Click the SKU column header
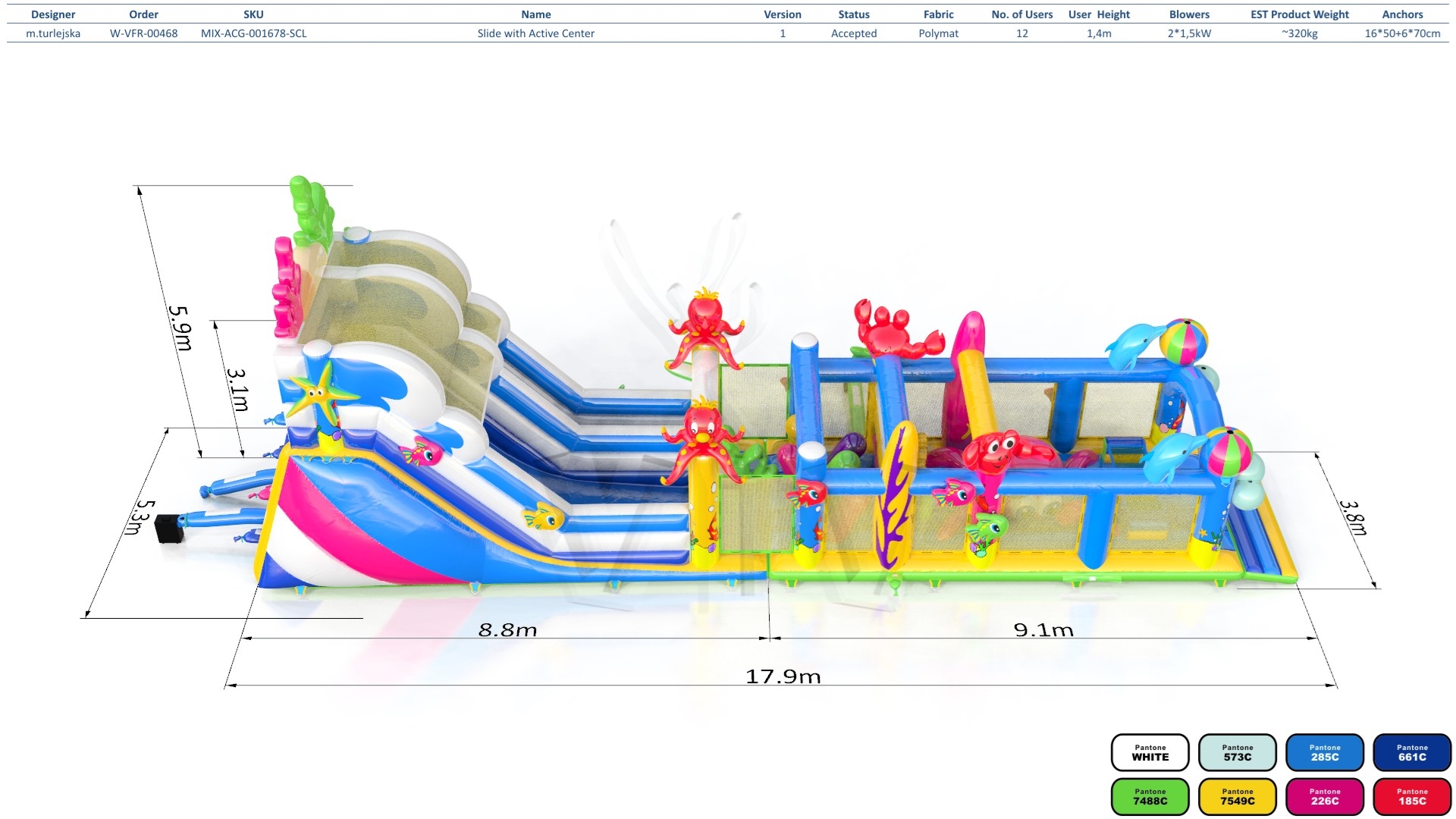This screenshot has height=819, width=1456. tap(253, 14)
